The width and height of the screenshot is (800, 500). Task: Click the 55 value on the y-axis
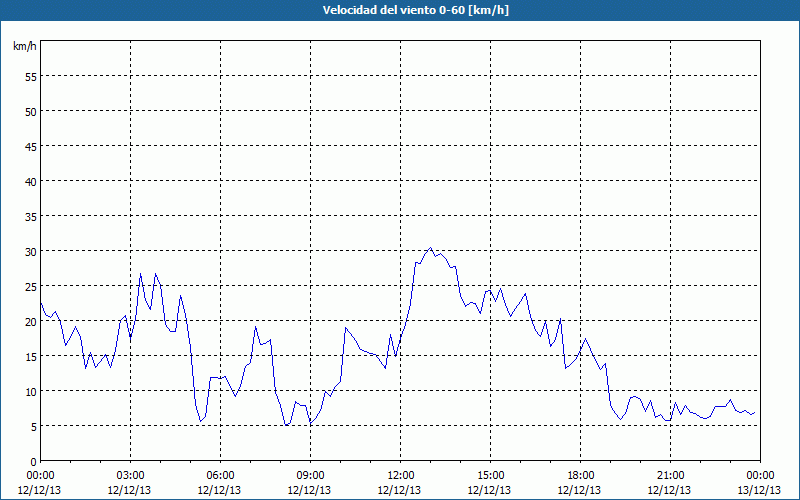pos(31,77)
